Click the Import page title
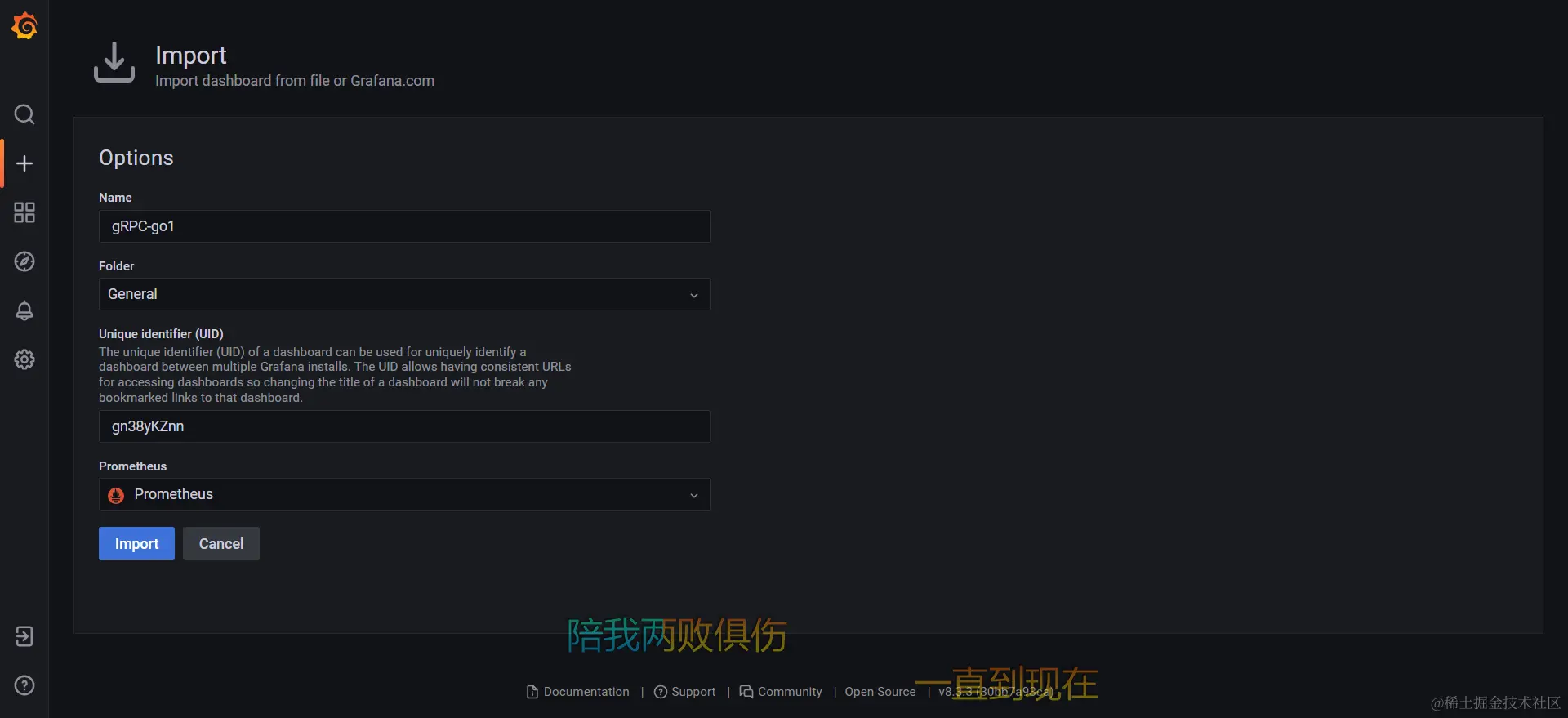This screenshot has width=1568, height=718. point(191,56)
